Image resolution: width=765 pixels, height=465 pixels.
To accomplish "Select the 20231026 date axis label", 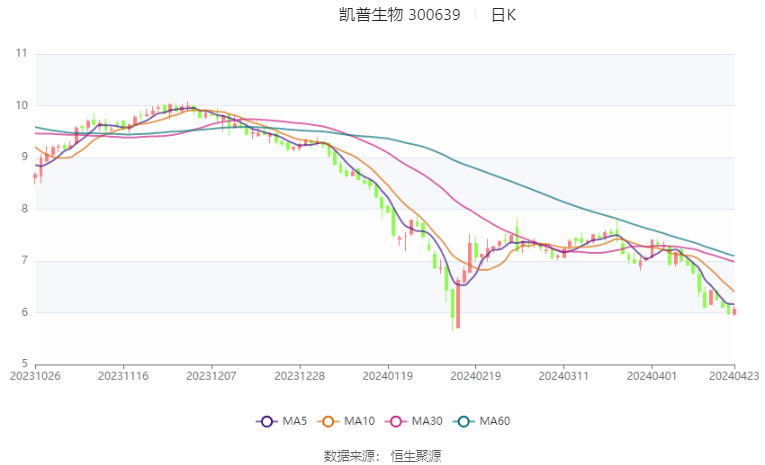I will tap(36, 375).
